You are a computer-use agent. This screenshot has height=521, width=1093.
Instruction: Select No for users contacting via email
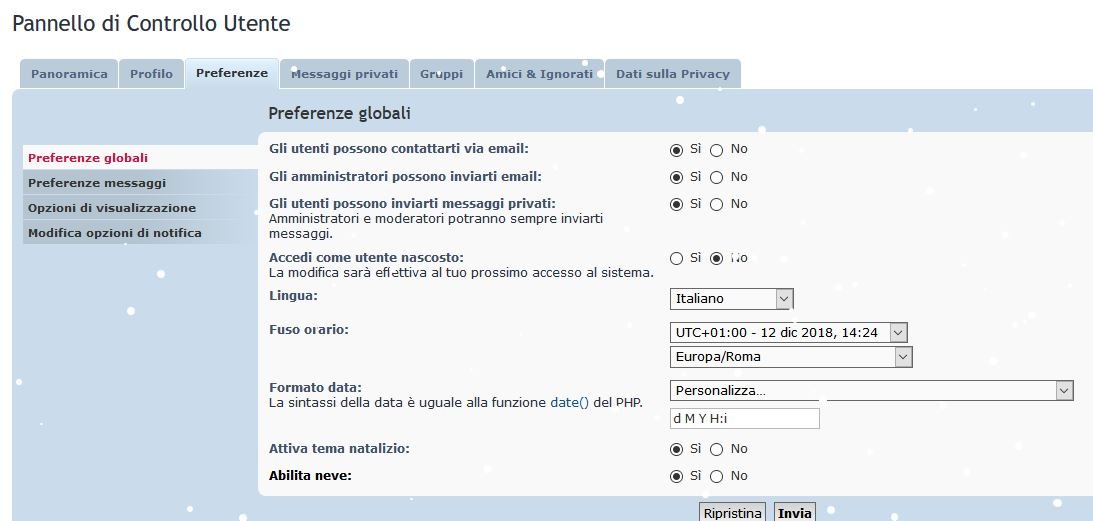[716, 150]
